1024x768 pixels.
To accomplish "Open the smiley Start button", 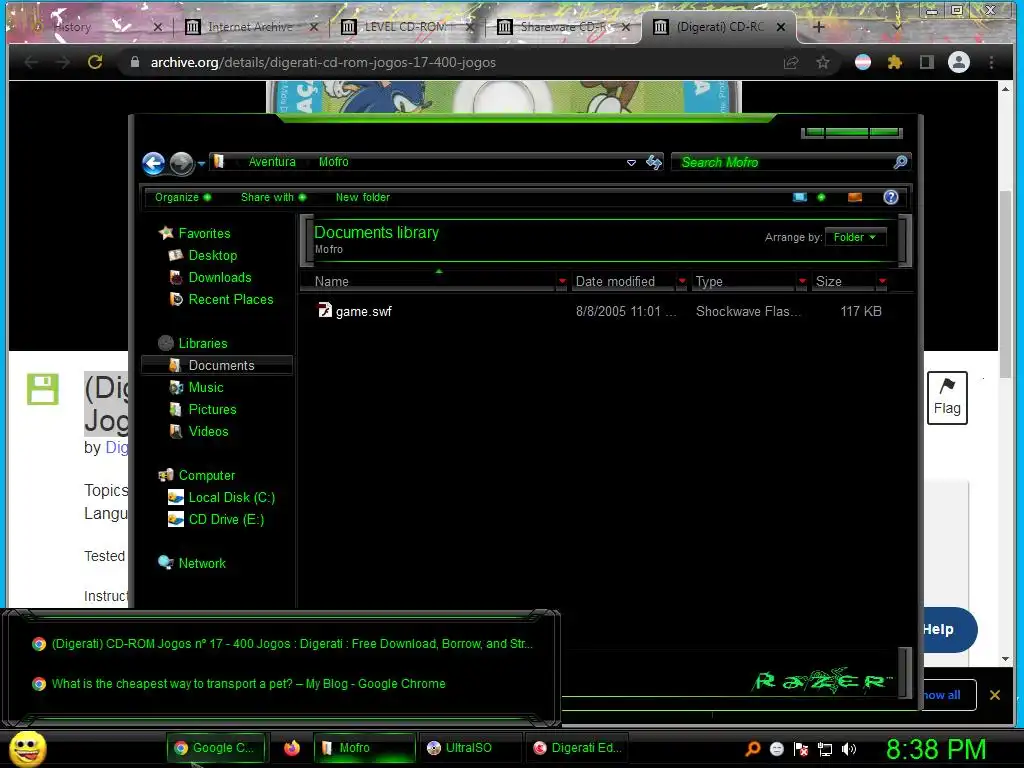I will (28, 748).
